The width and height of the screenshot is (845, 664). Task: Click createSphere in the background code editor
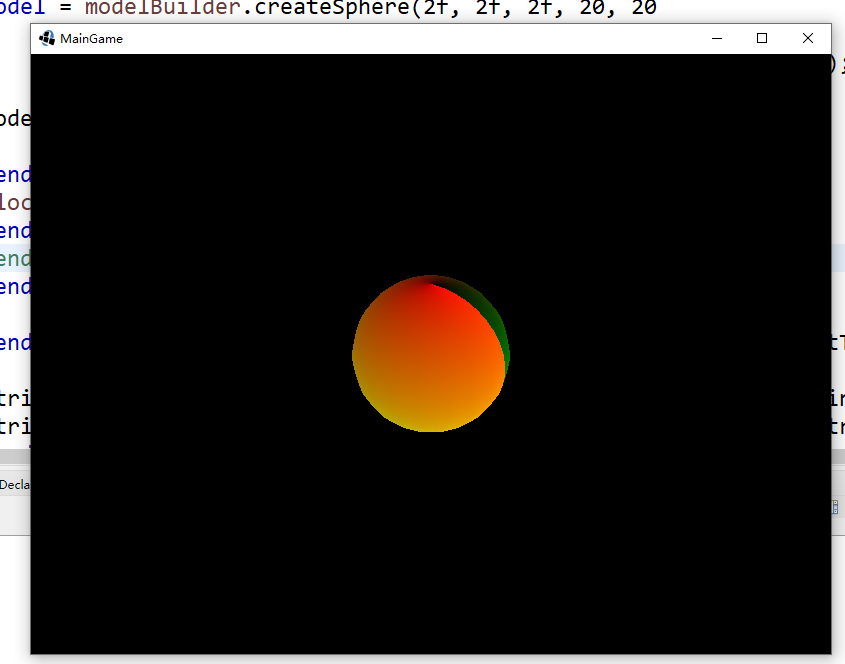(333, 8)
